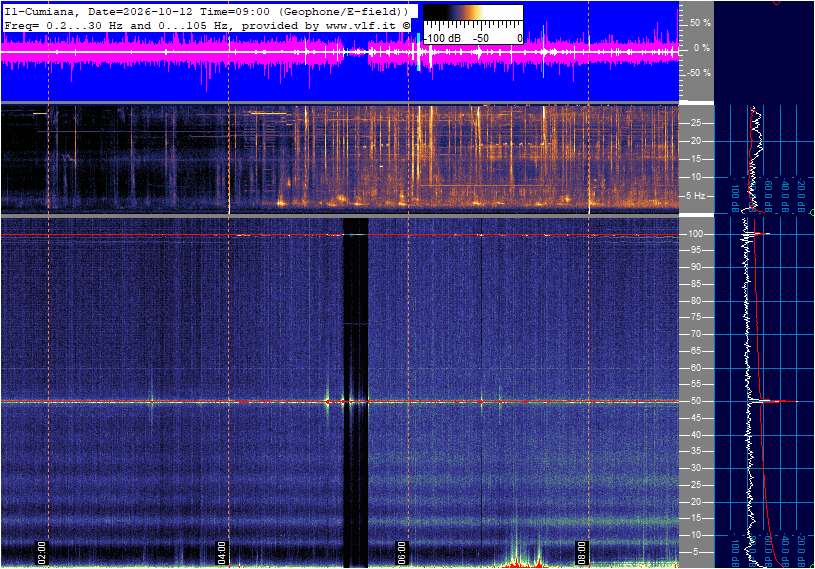Screen dimensions: 815x569
Task: Click the 65 Hz label on E-field axis
Action: click(695, 351)
